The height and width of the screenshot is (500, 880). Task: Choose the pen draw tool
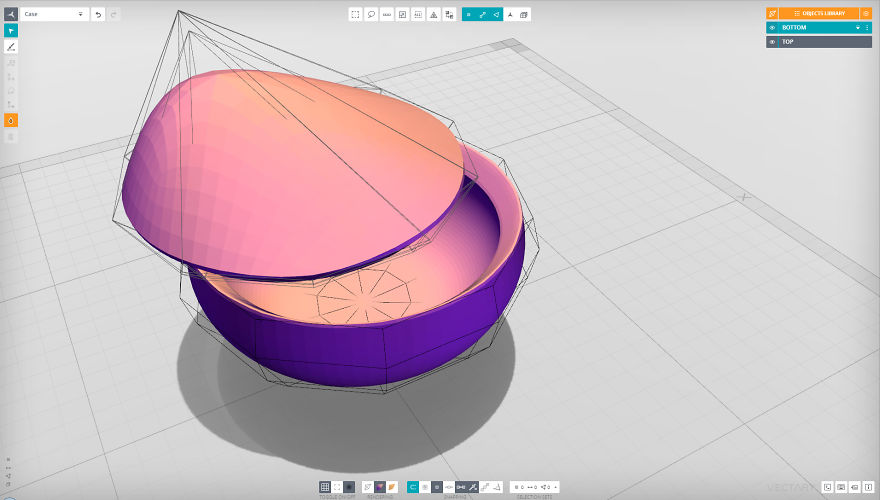[x=11, y=47]
